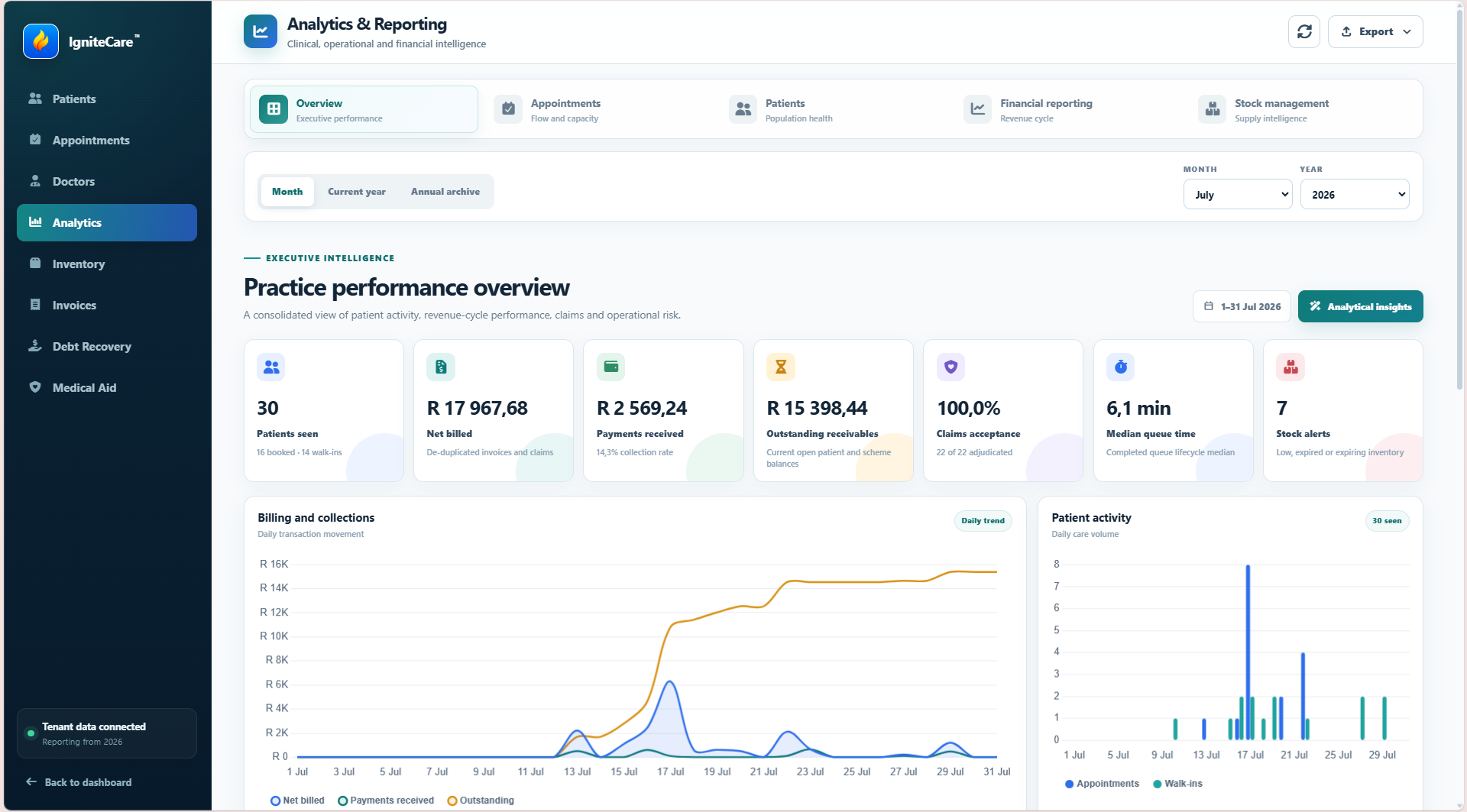1467x812 pixels.
Task: Go Back to dashboard
Action: coord(79,782)
